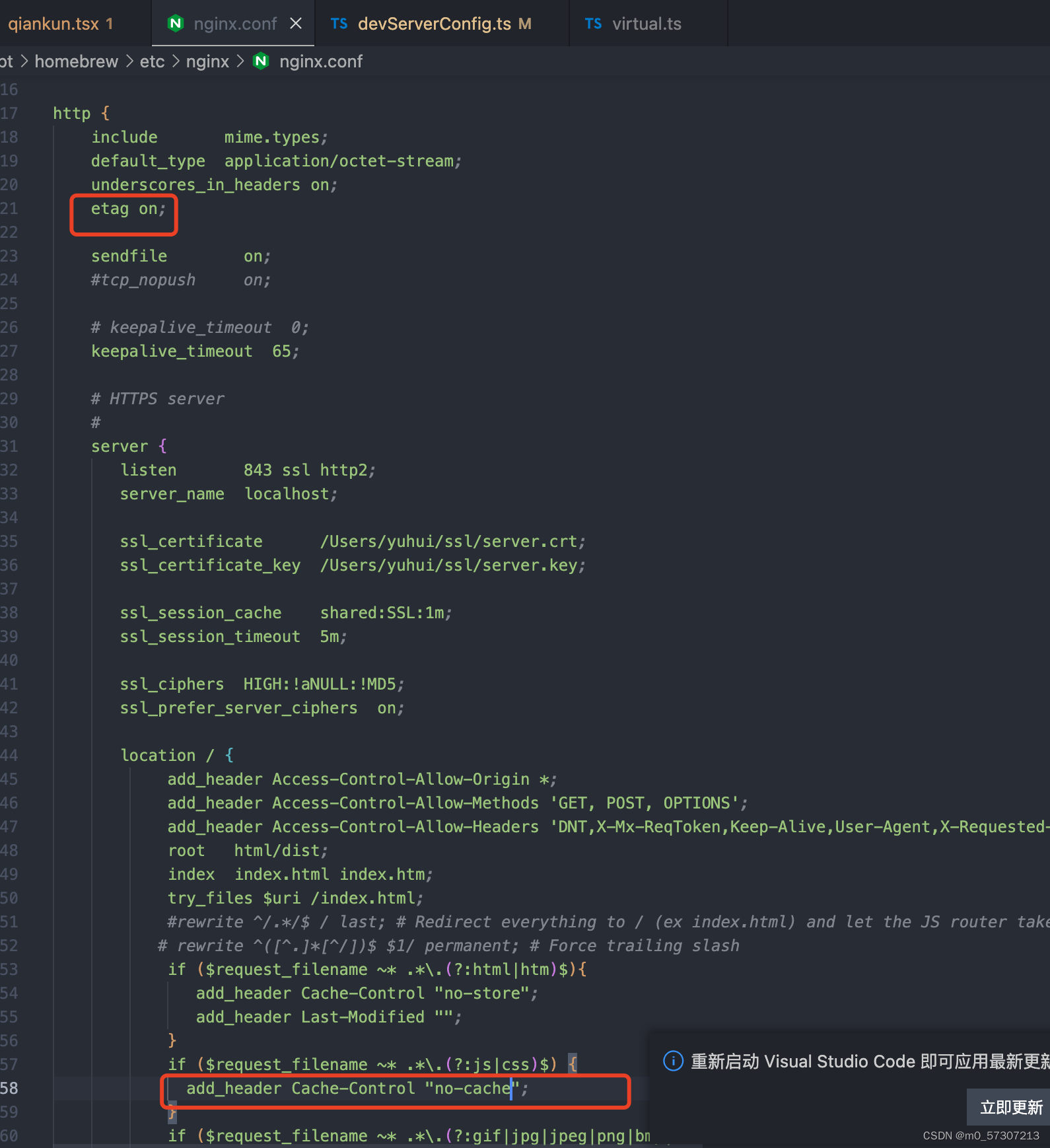Select the nginx.conf editor tab

[234, 24]
